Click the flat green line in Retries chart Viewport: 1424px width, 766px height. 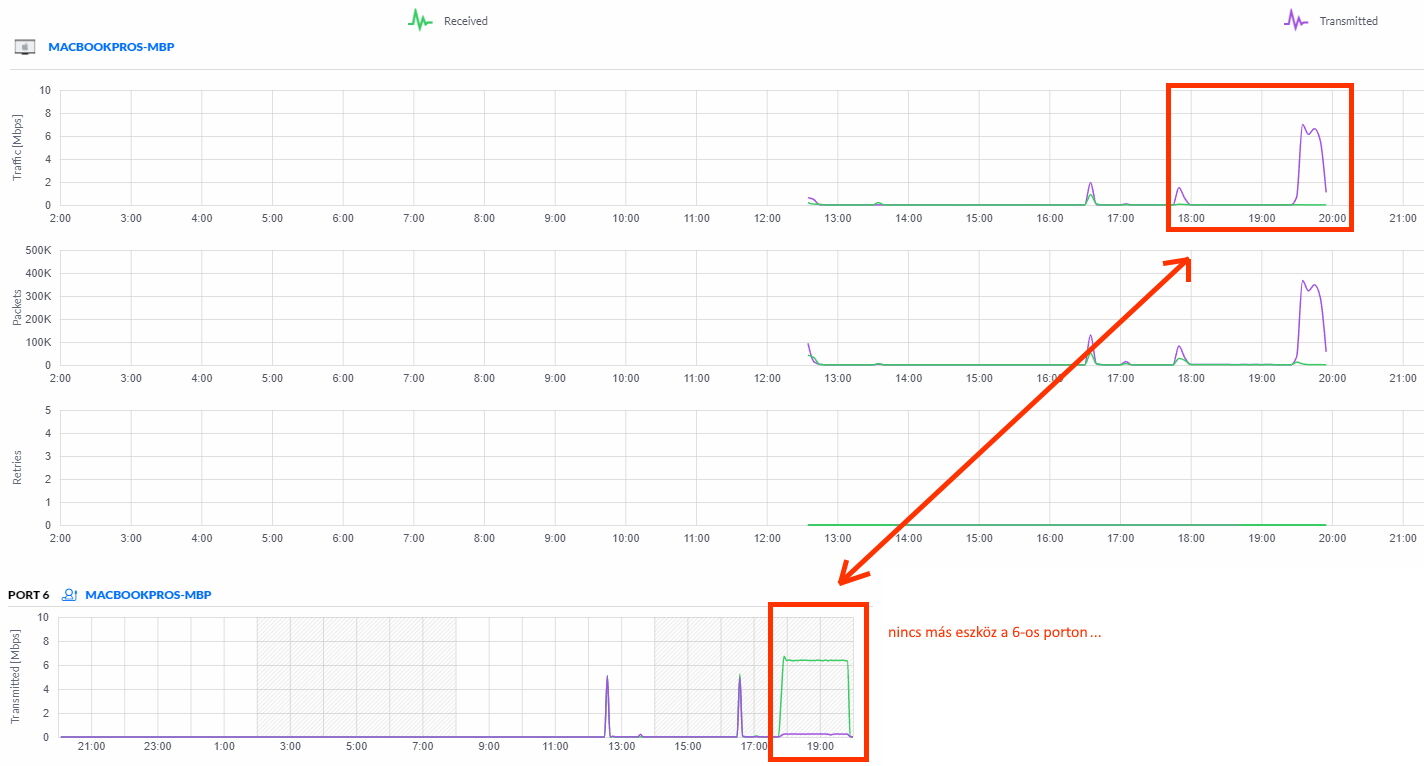click(1066, 524)
